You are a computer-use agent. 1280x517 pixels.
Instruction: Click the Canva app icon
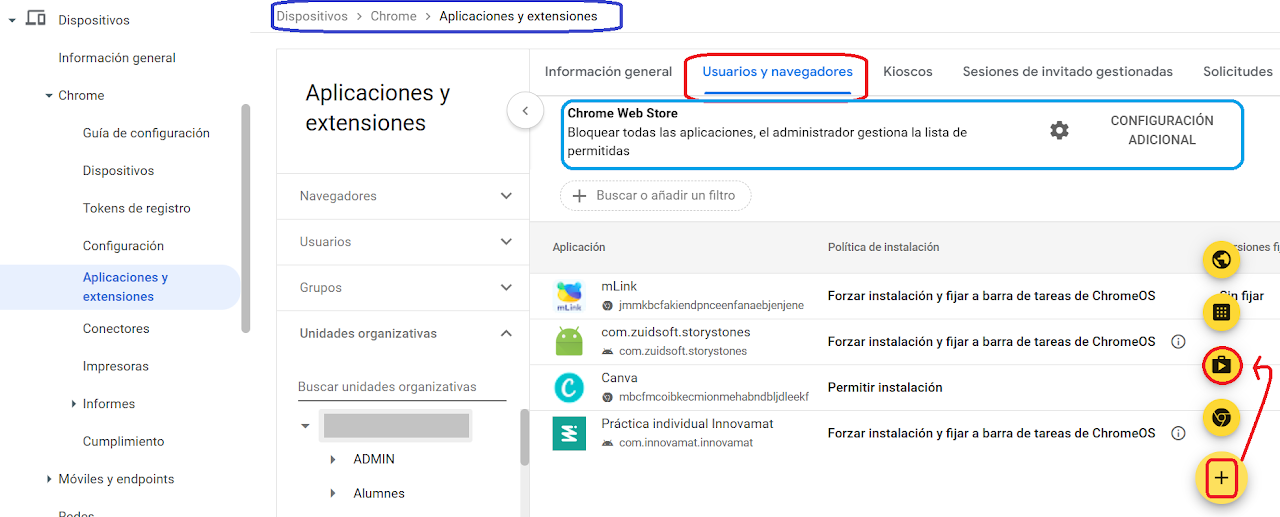click(x=569, y=387)
